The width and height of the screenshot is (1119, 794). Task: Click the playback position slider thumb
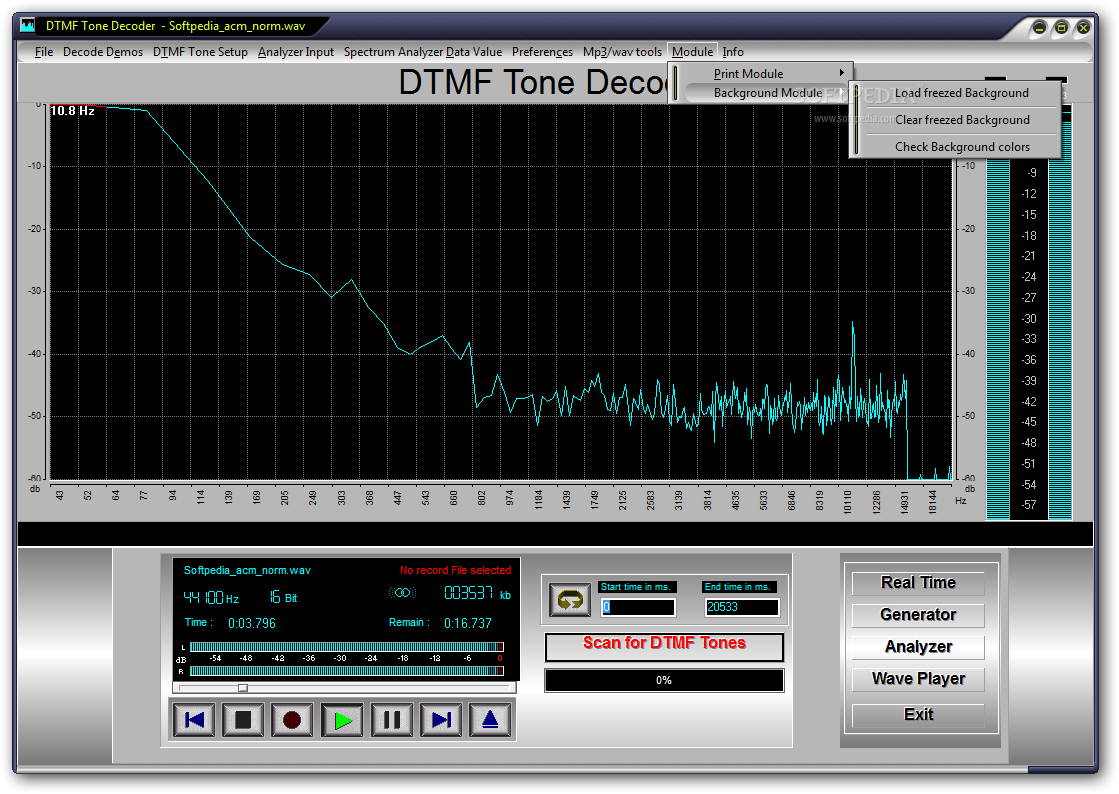243,688
